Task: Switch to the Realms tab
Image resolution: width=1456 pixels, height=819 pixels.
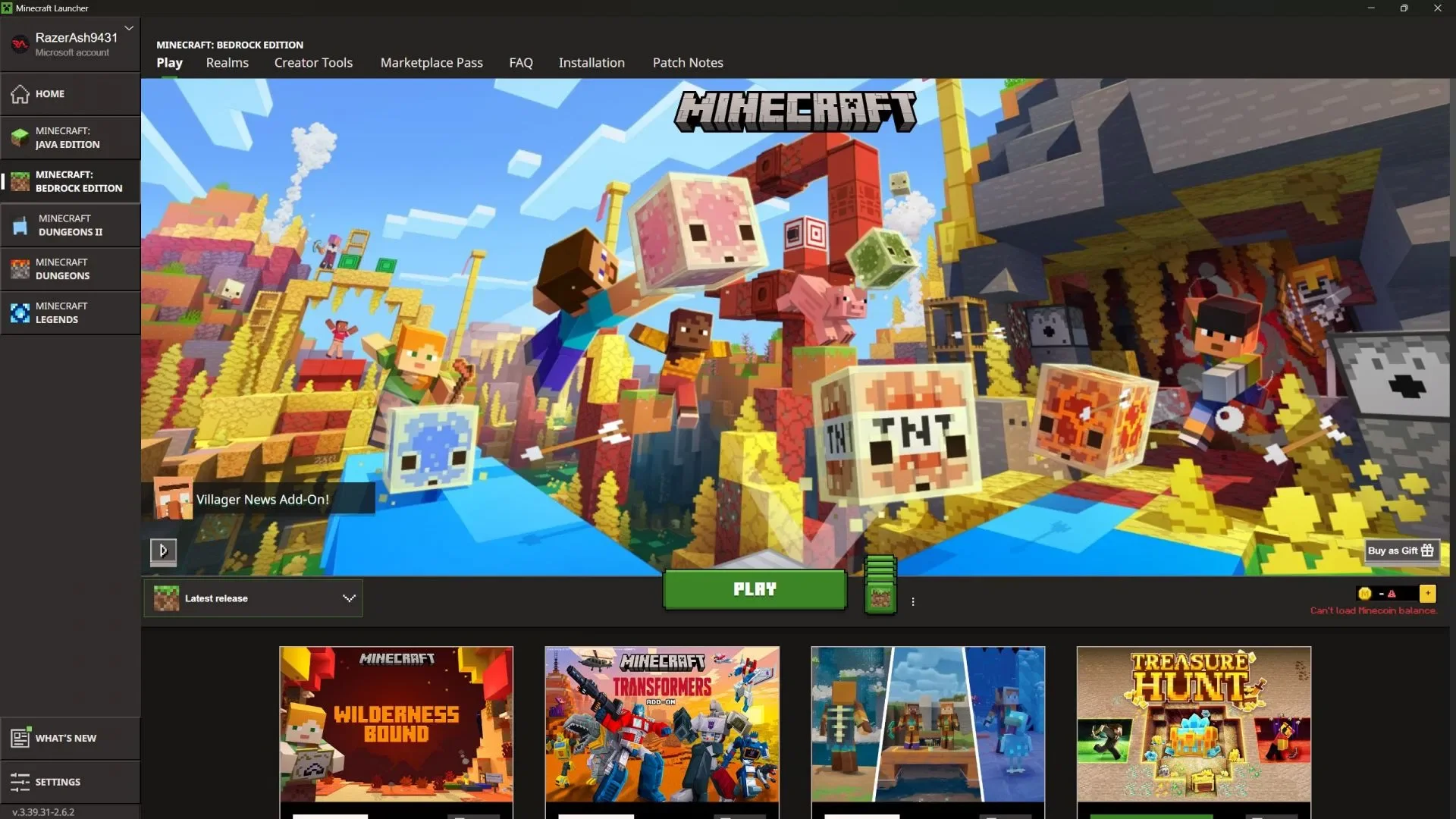Action: tap(227, 63)
